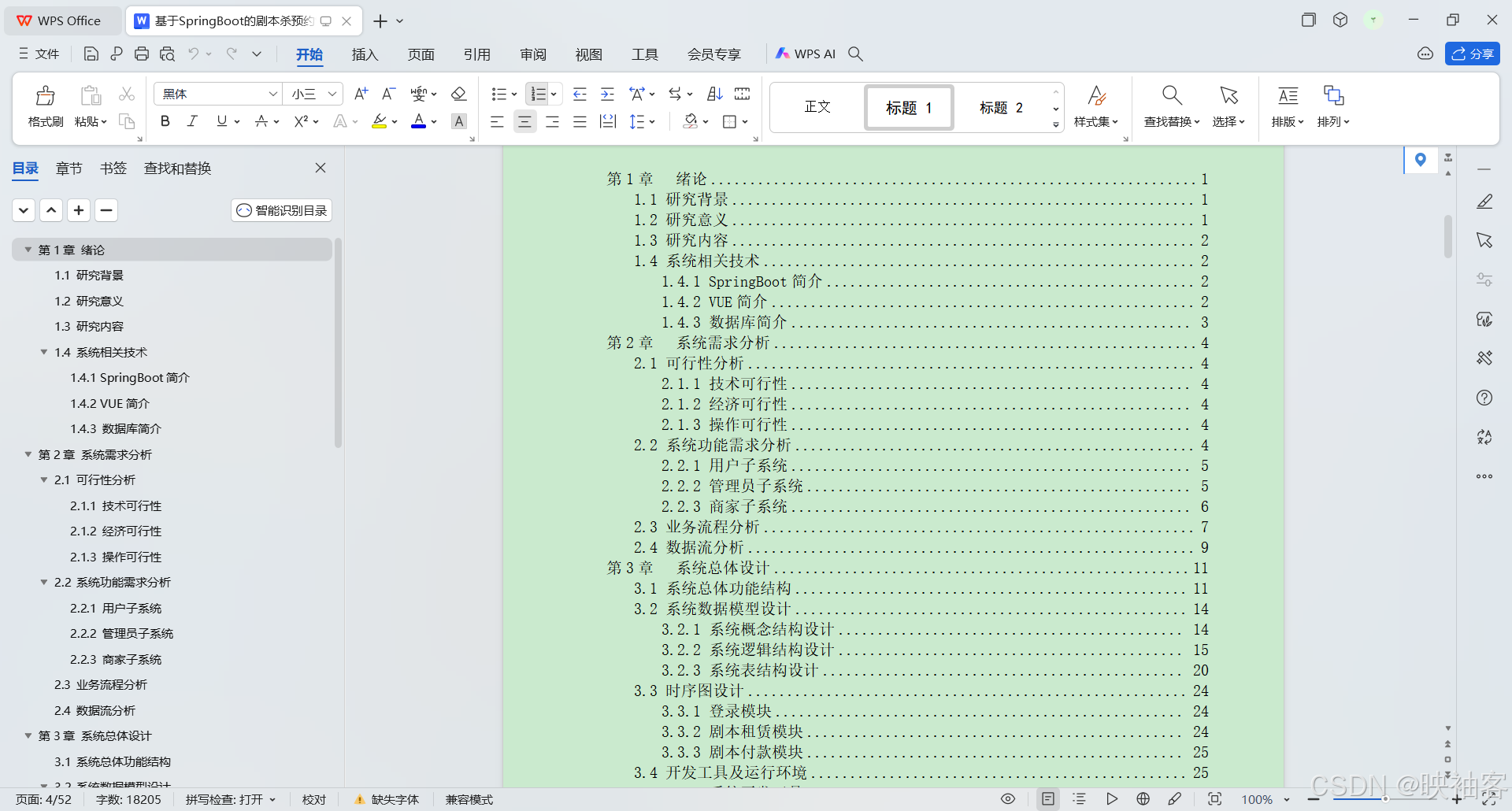Click the full-screen view icon in status bar
The height and width of the screenshot is (811, 1512).
[x=1216, y=799]
